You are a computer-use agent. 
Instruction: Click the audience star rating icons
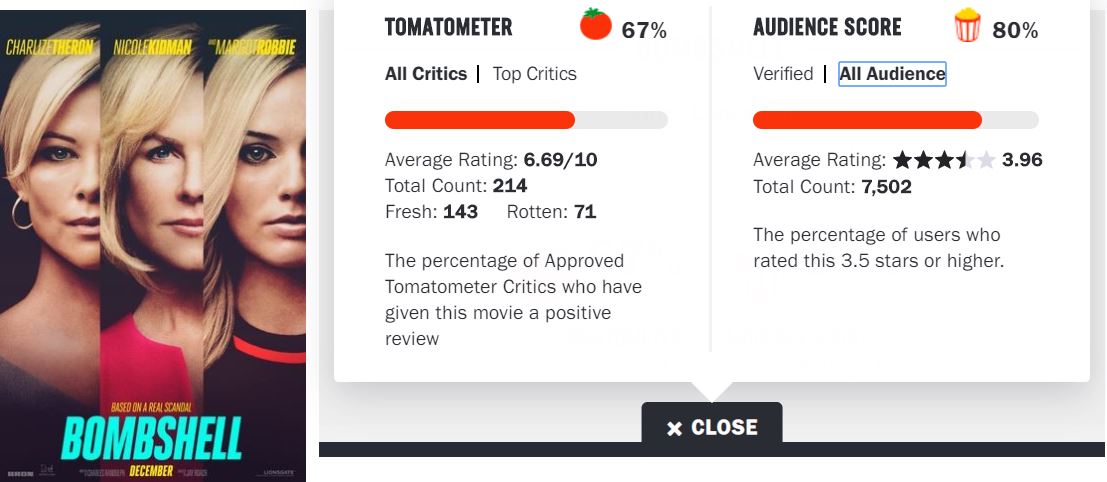point(943,160)
